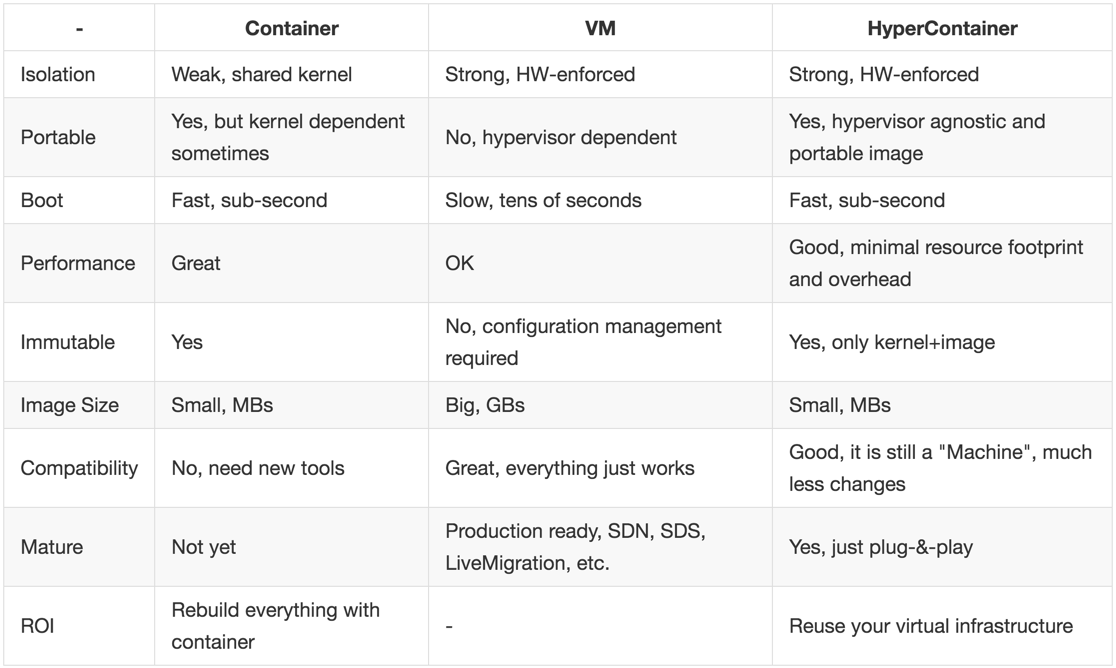The width and height of the screenshot is (1116, 668).
Task: Click the 'Weak, shared kernel' cell
Action: 261,75
